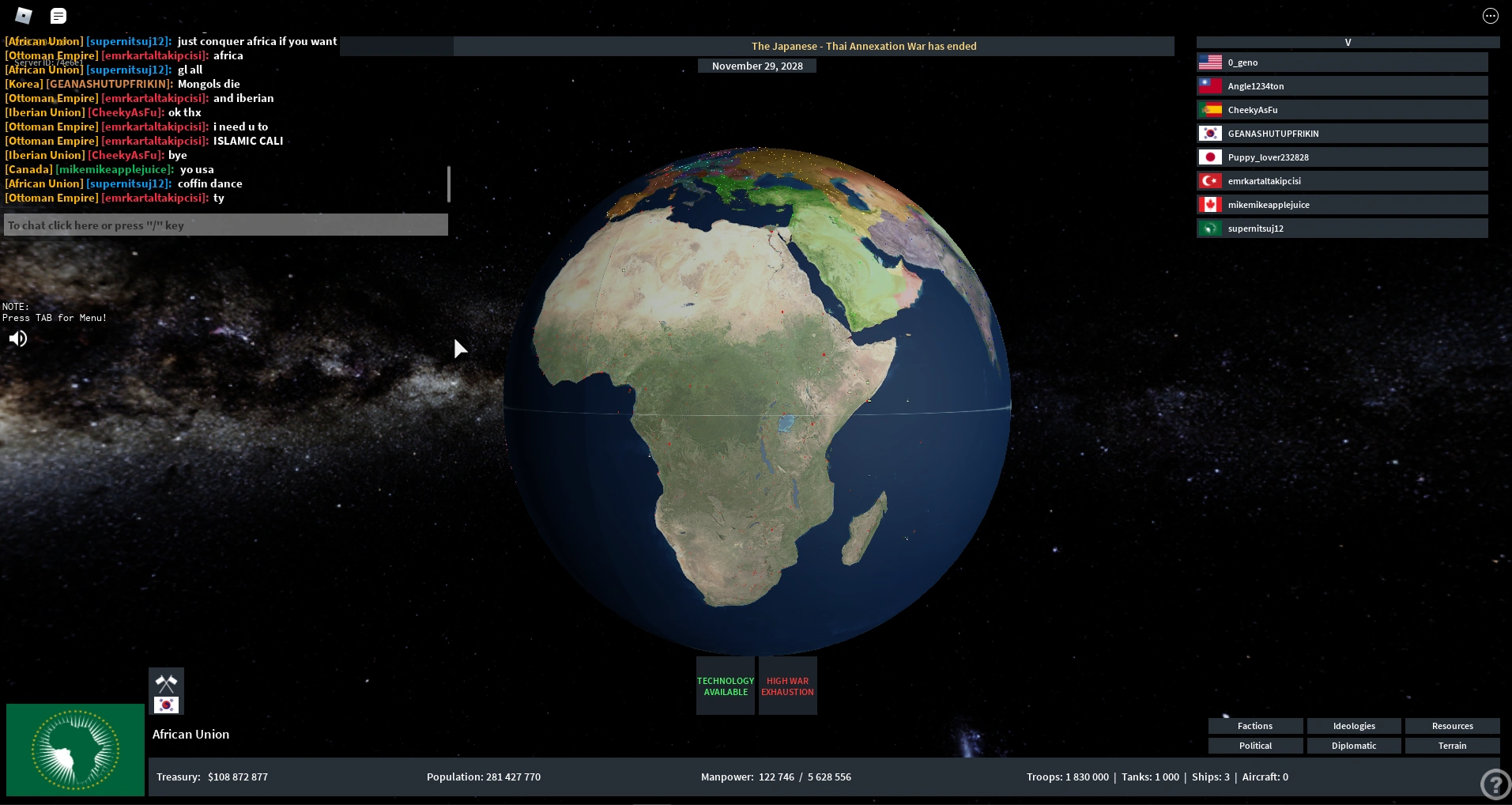Show the Resources map mode
The image size is (1512, 805).
click(x=1453, y=726)
